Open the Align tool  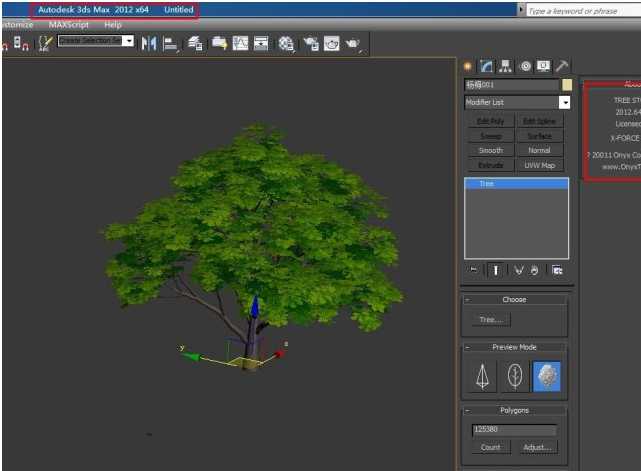[x=170, y=43]
